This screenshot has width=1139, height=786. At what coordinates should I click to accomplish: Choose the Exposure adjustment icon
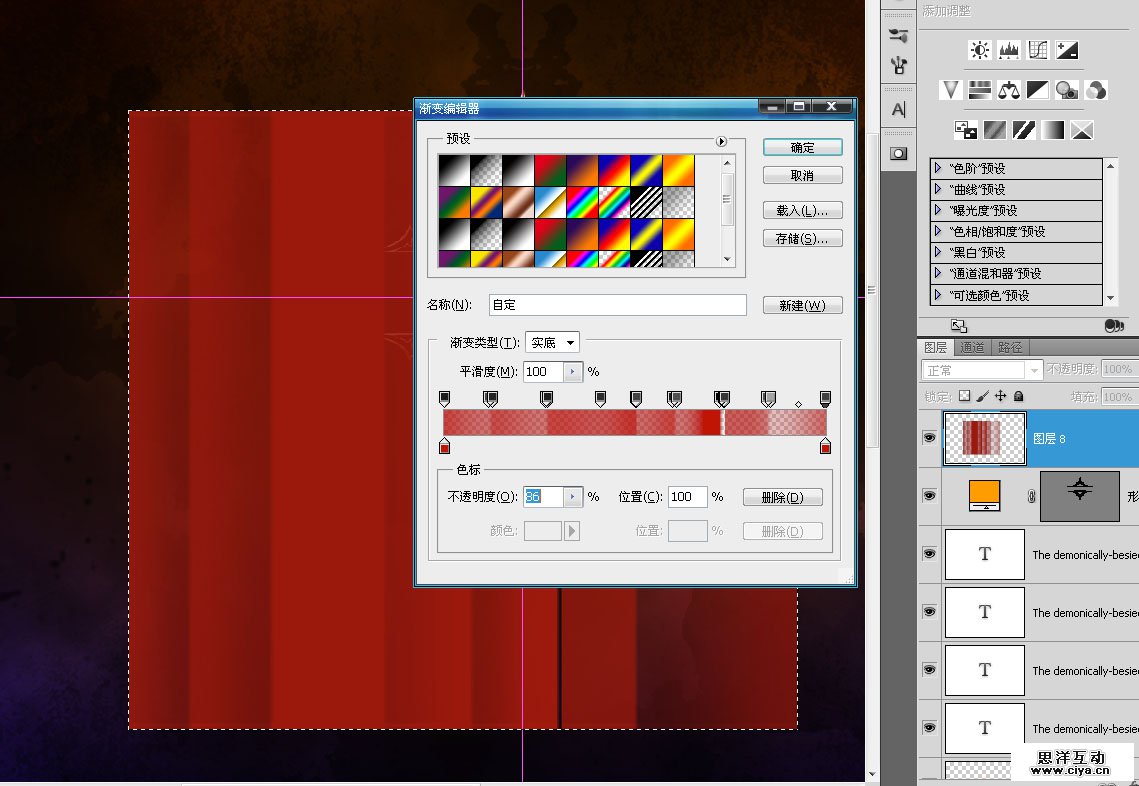coord(1067,50)
